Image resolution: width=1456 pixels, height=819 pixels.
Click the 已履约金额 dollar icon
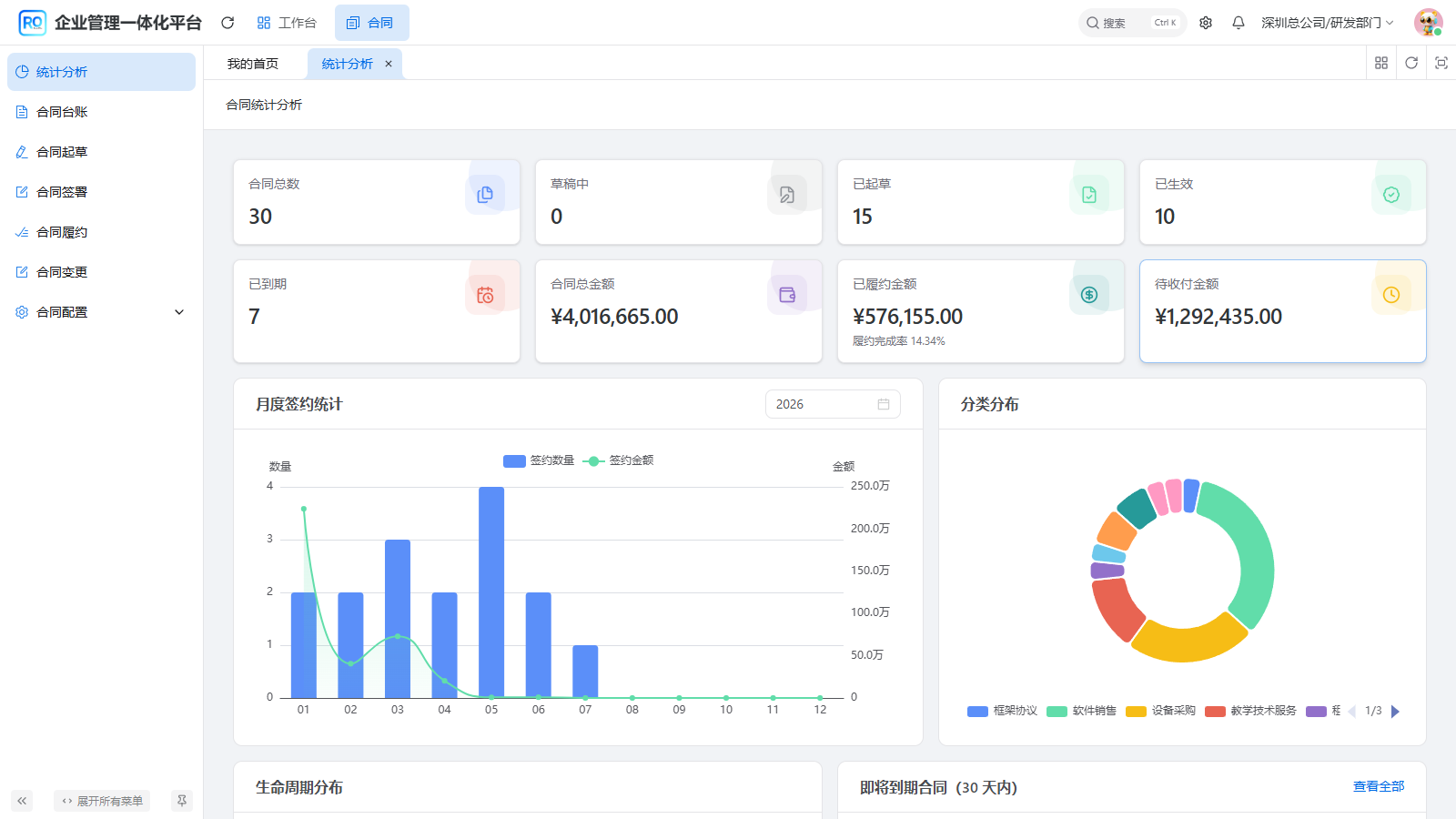coord(1089,295)
